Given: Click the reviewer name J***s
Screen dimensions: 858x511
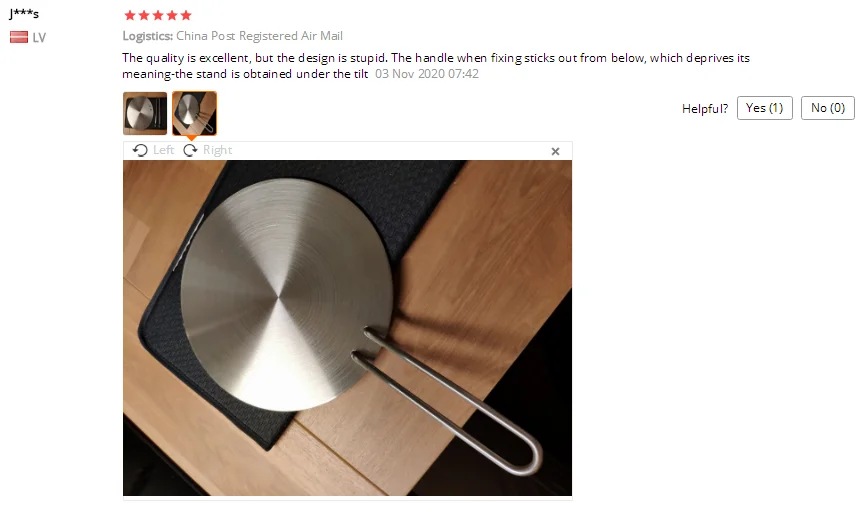Looking at the screenshot, I should [24, 14].
